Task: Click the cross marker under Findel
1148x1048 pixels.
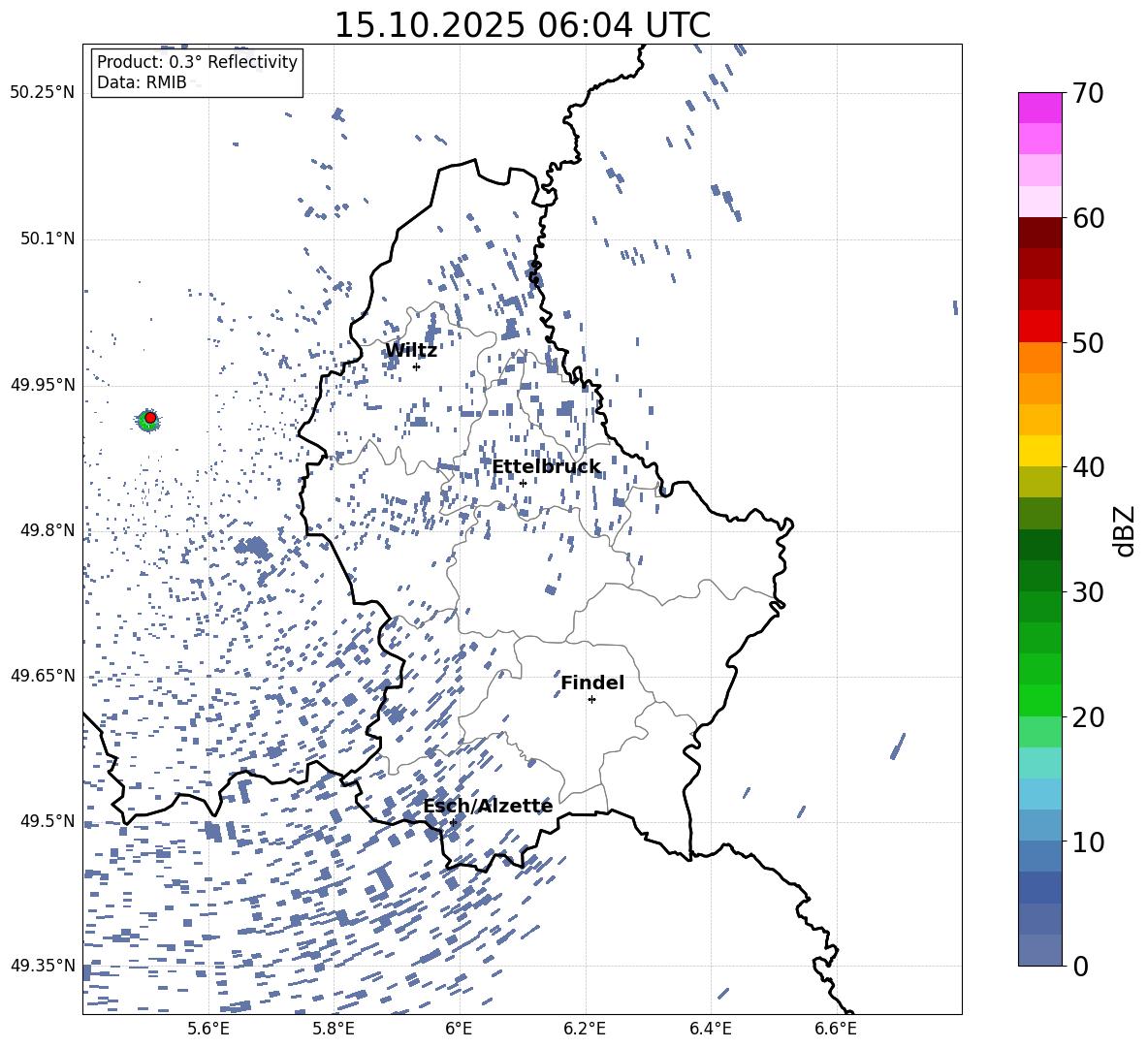Action: pyautogui.click(x=591, y=700)
